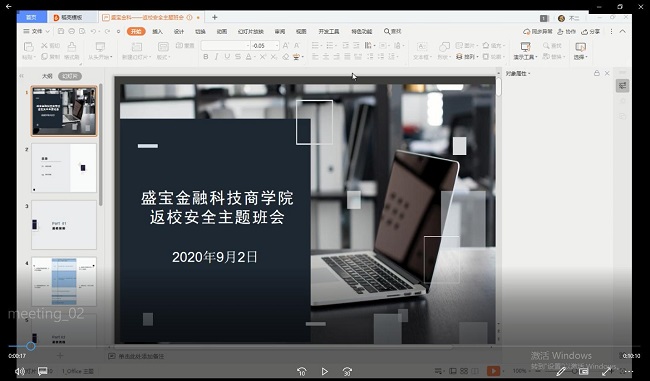This screenshot has height=381, width=650.
Task: Mute the video volume speaker icon
Action: [19, 371]
